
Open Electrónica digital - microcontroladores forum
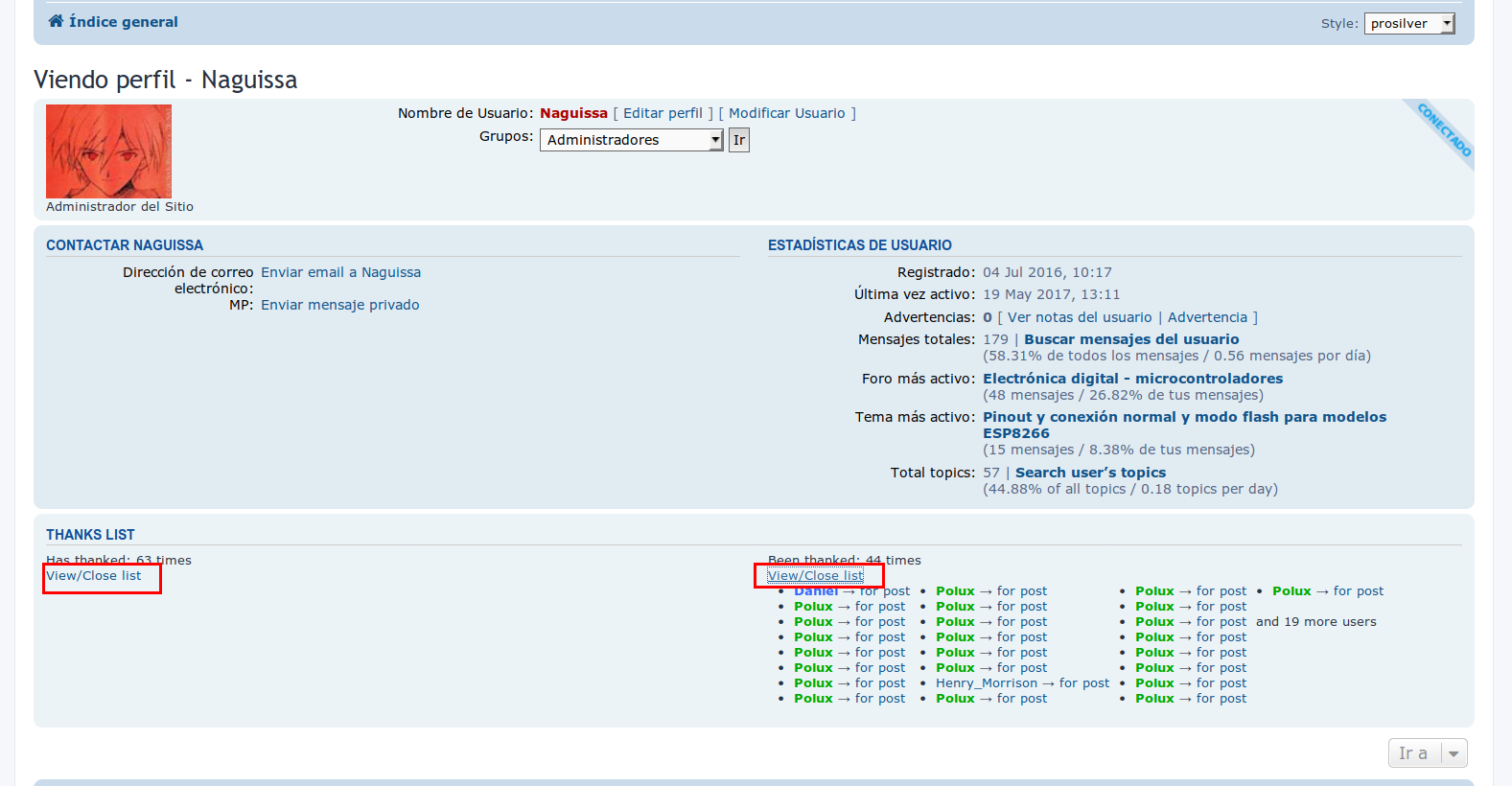pos(1132,379)
